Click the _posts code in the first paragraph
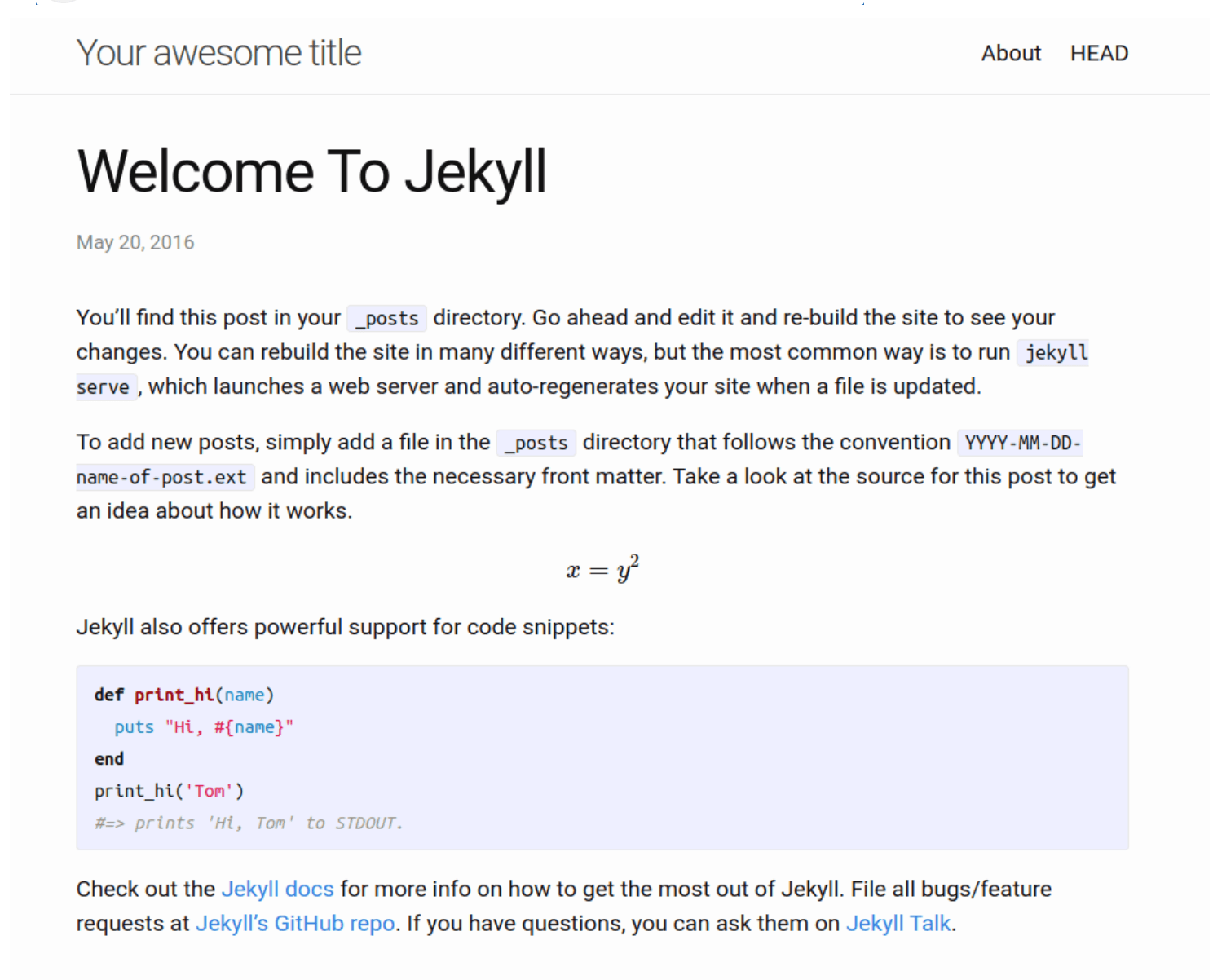The image size is (1213, 980). pyautogui.click(x=386, y=318)
